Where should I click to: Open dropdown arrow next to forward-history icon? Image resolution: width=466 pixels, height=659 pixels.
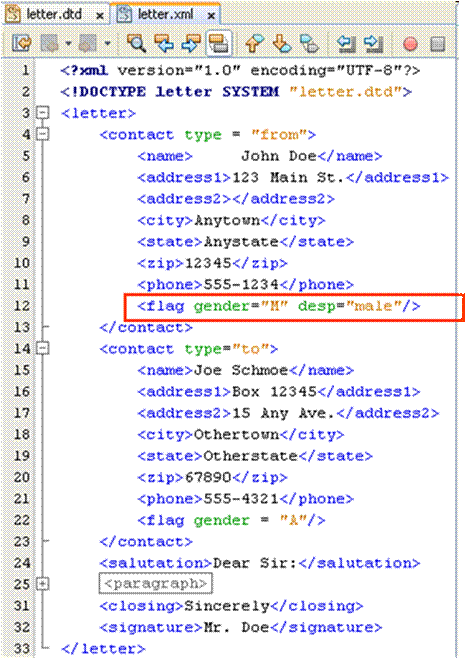(108, 43)
